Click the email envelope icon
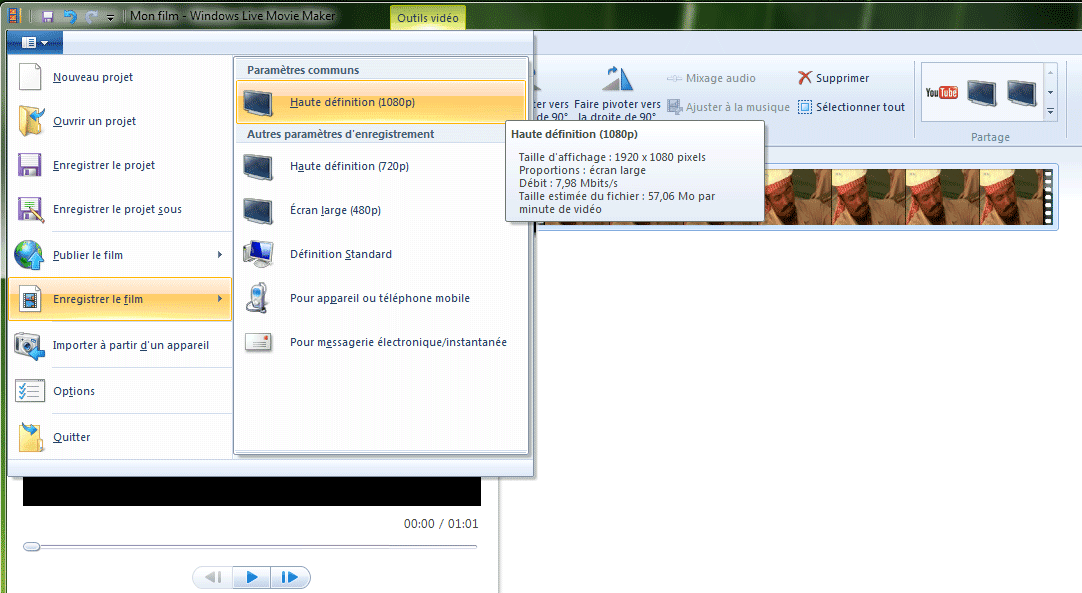Image resolution: width=1082 pixels, height=593 pixels. pyautogui.click(x=258, y=342)
